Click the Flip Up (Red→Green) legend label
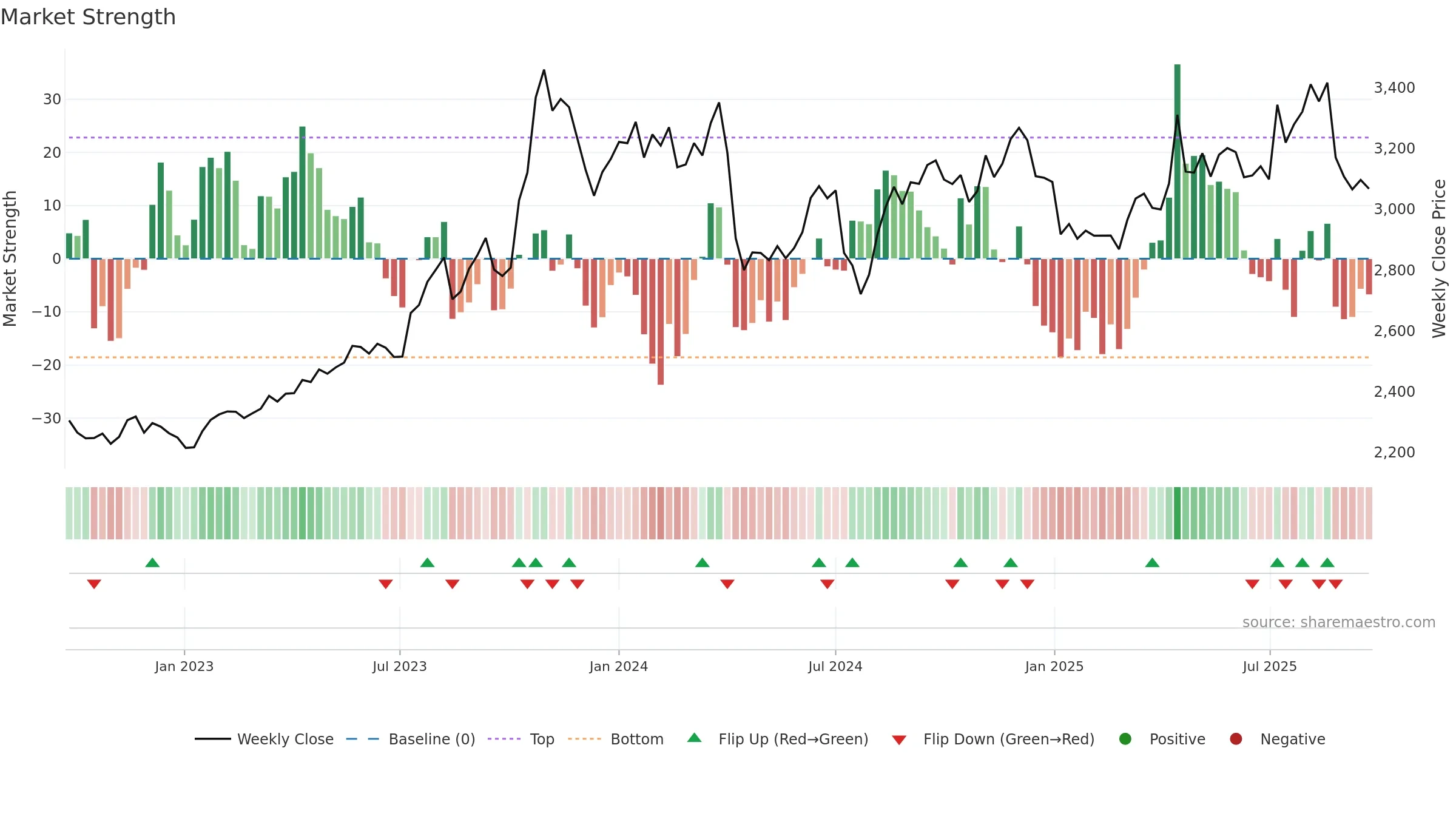The height and width of the screenshot is (819, 1456). pos(794,740)
